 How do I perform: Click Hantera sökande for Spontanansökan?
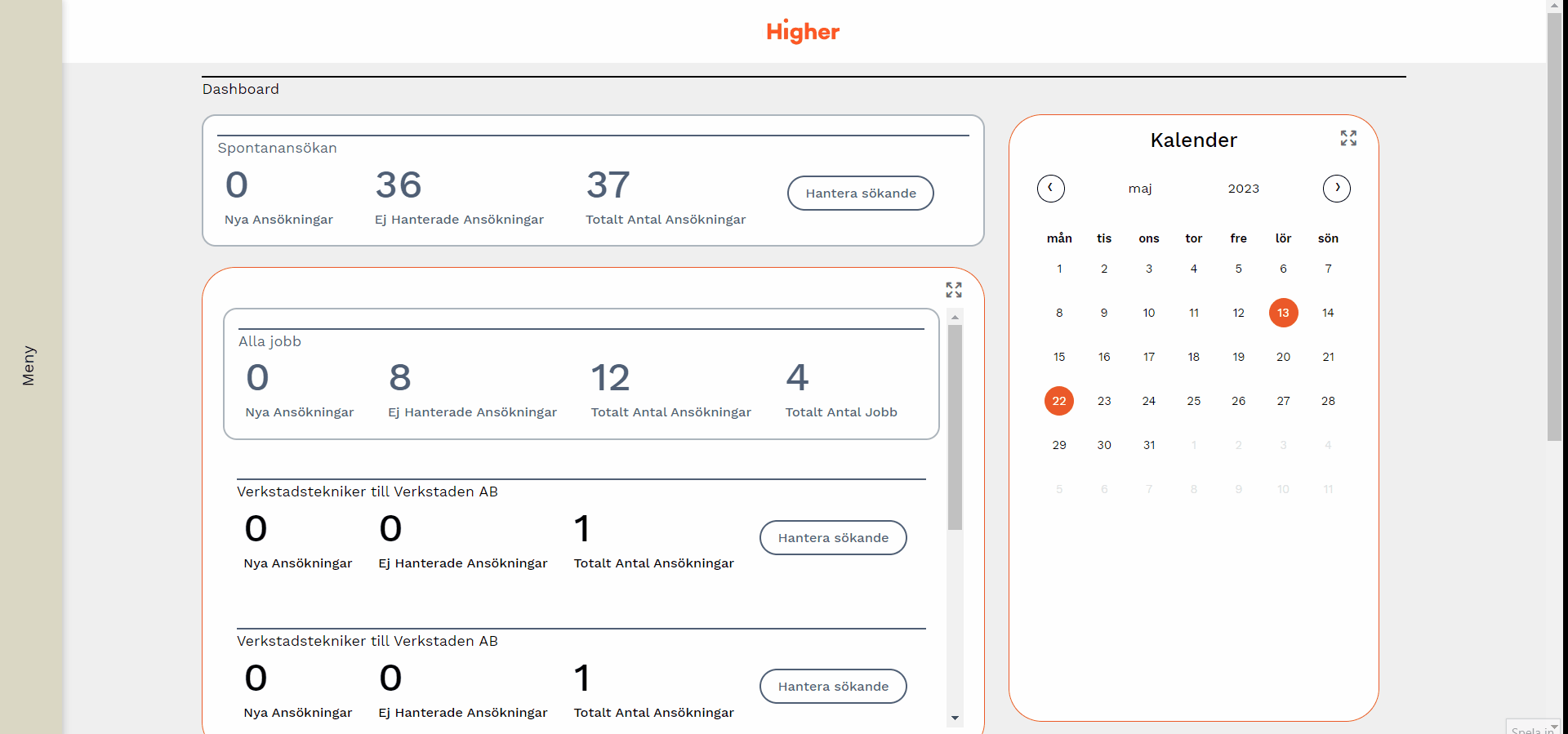[860, 194]
